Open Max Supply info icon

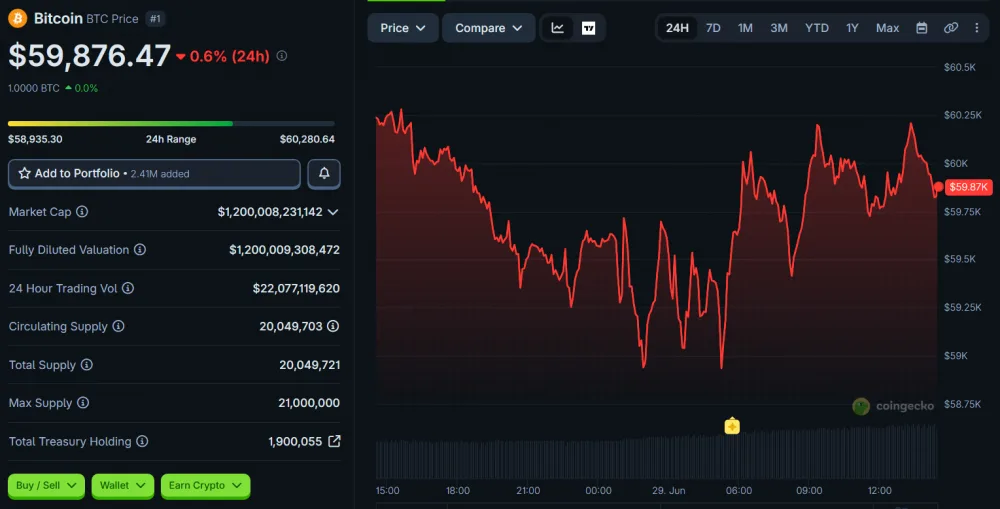83,403
